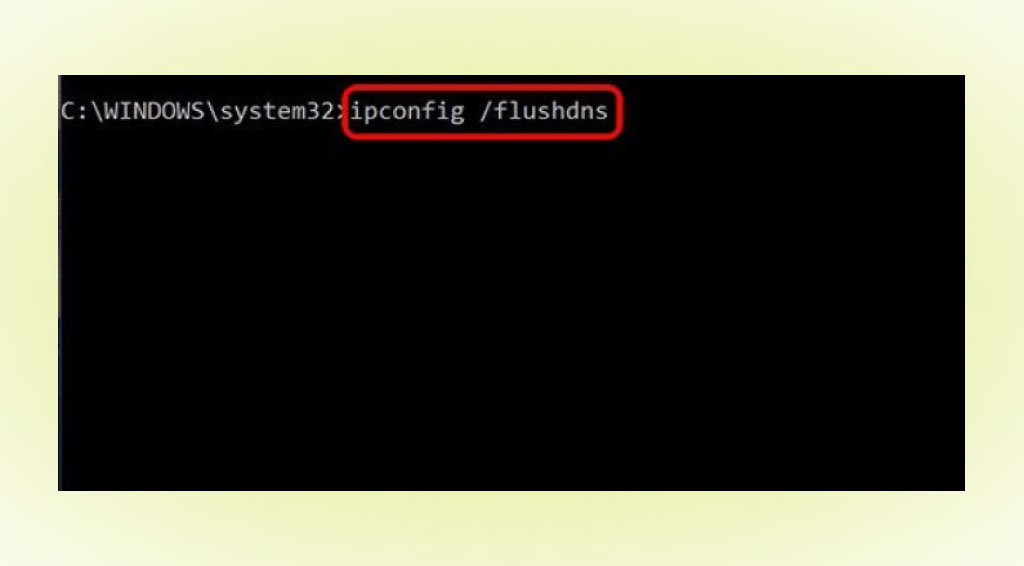
Task: Click the ipconfig command word
Action: coord(406,112)
